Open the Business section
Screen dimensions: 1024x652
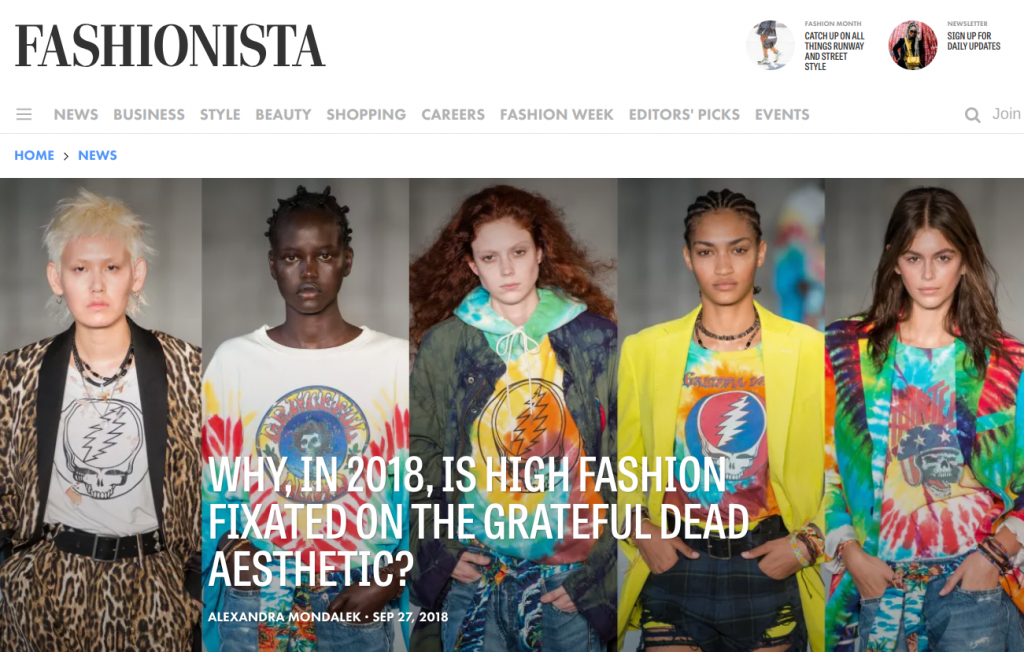coord(149,114)
